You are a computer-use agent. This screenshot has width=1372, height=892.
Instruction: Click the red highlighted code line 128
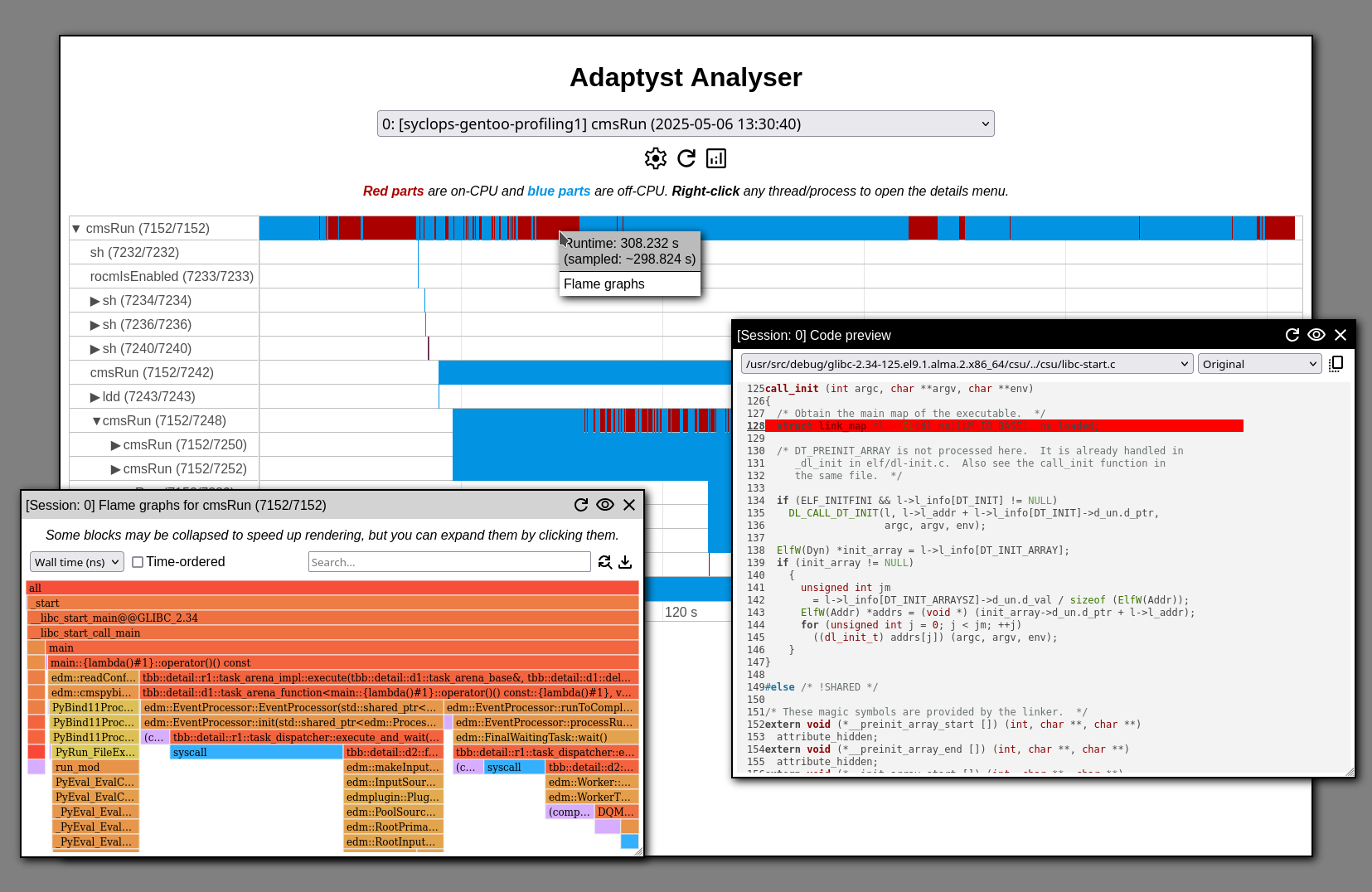tap(1004, 426)
